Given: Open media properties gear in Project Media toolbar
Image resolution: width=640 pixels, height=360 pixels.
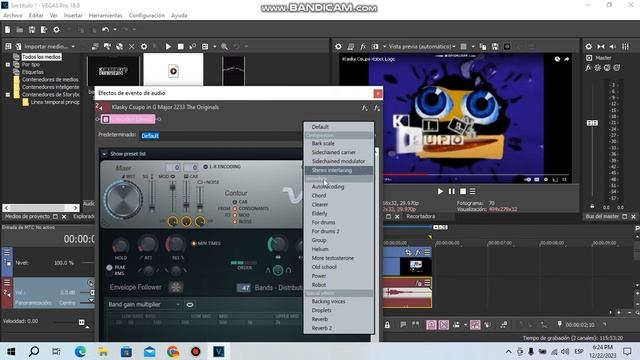Looking at the screenshot, I should pyautogui.click(x=144, y=47).
